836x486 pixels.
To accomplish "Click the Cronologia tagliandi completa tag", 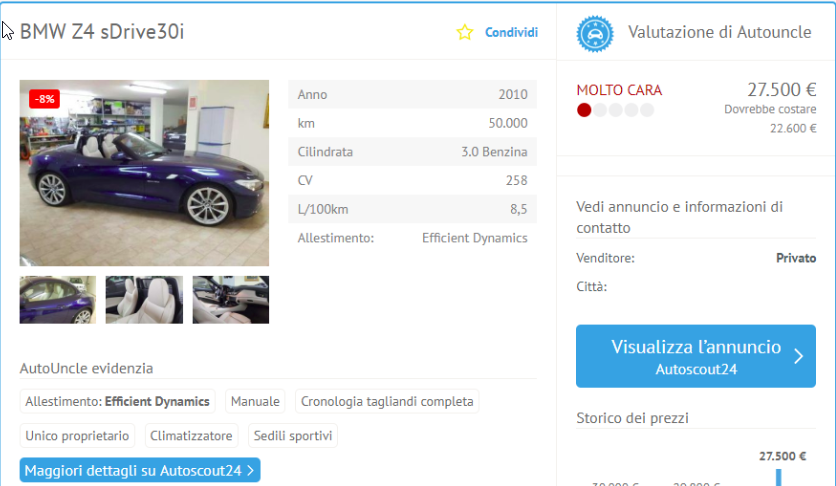I will [387, 401].
